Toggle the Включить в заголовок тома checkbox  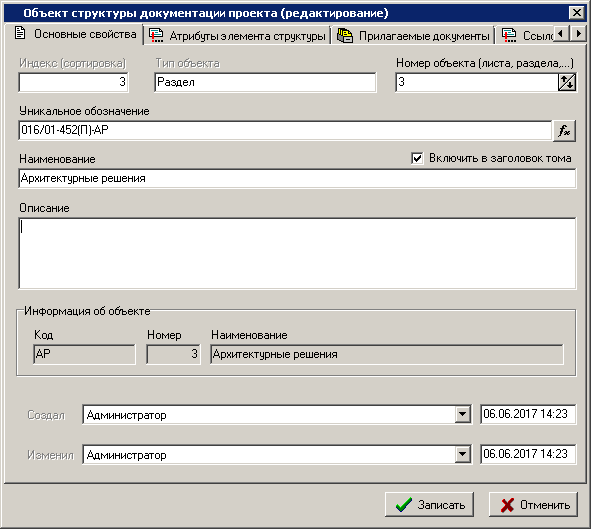pos(417,158)
